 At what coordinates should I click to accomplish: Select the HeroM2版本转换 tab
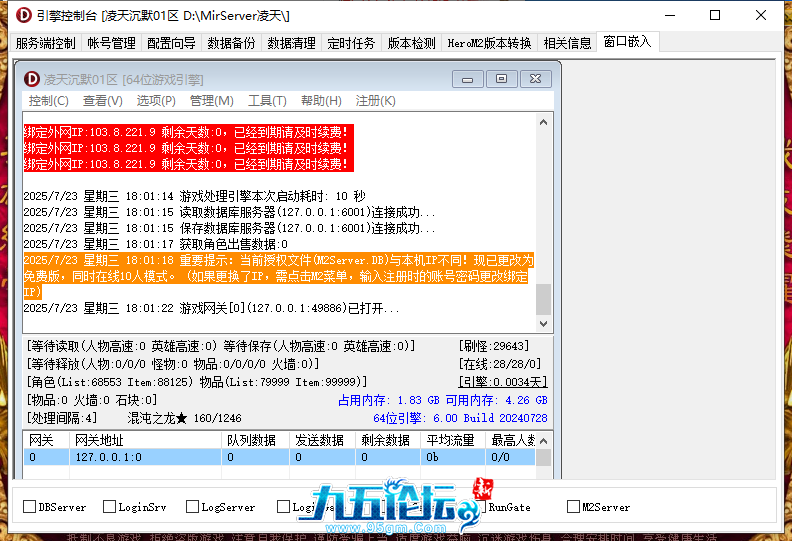489,43
